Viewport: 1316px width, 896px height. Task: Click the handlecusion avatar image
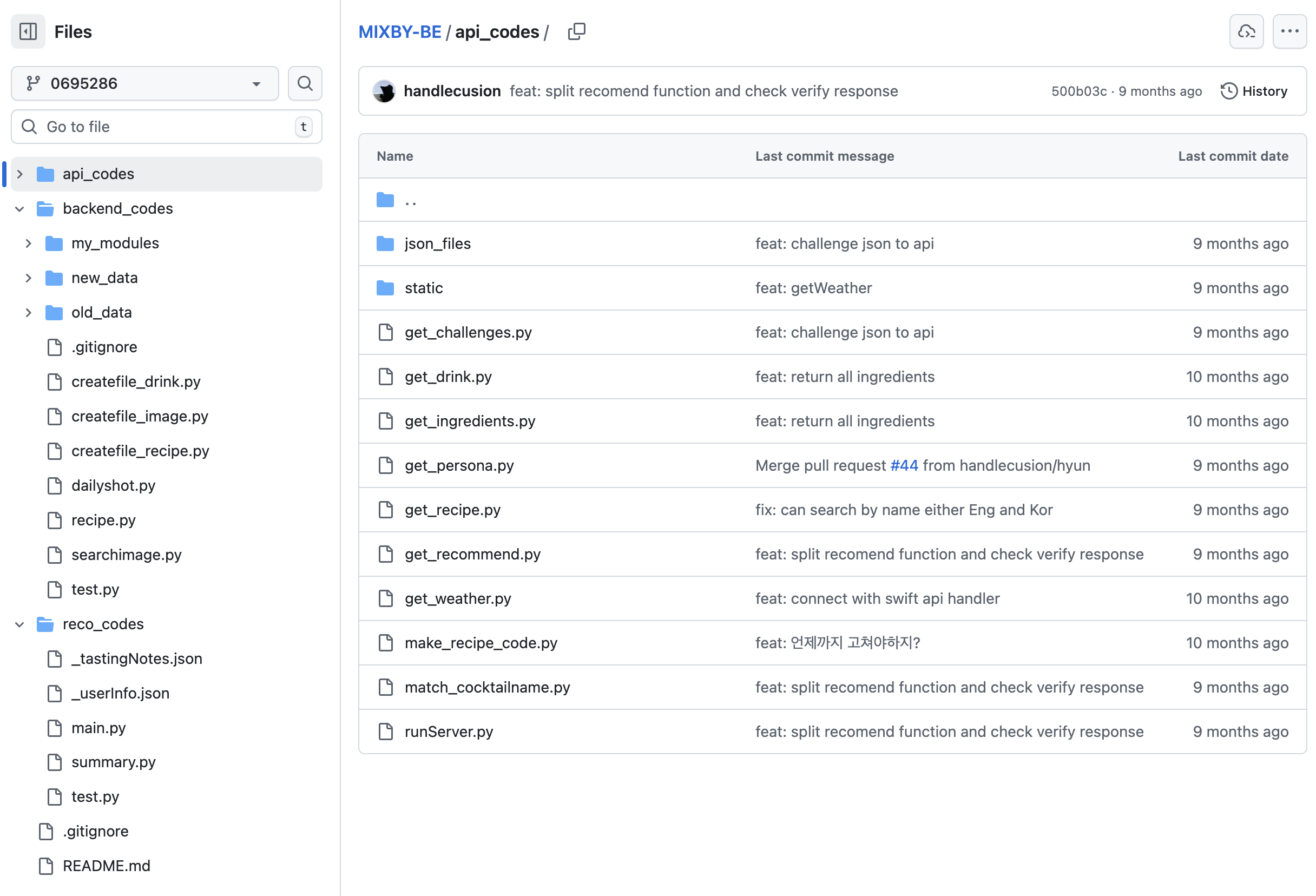tap(384, 91)
